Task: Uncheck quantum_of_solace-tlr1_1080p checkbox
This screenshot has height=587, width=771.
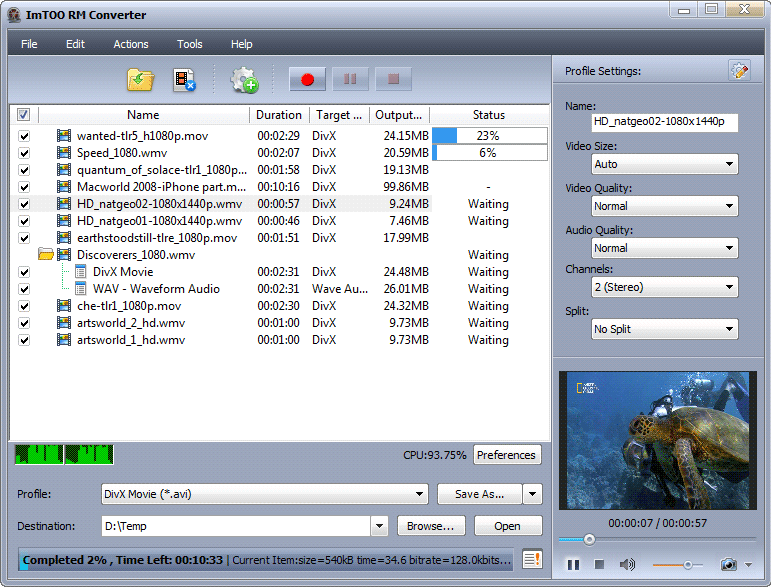Action: (24, 170)
